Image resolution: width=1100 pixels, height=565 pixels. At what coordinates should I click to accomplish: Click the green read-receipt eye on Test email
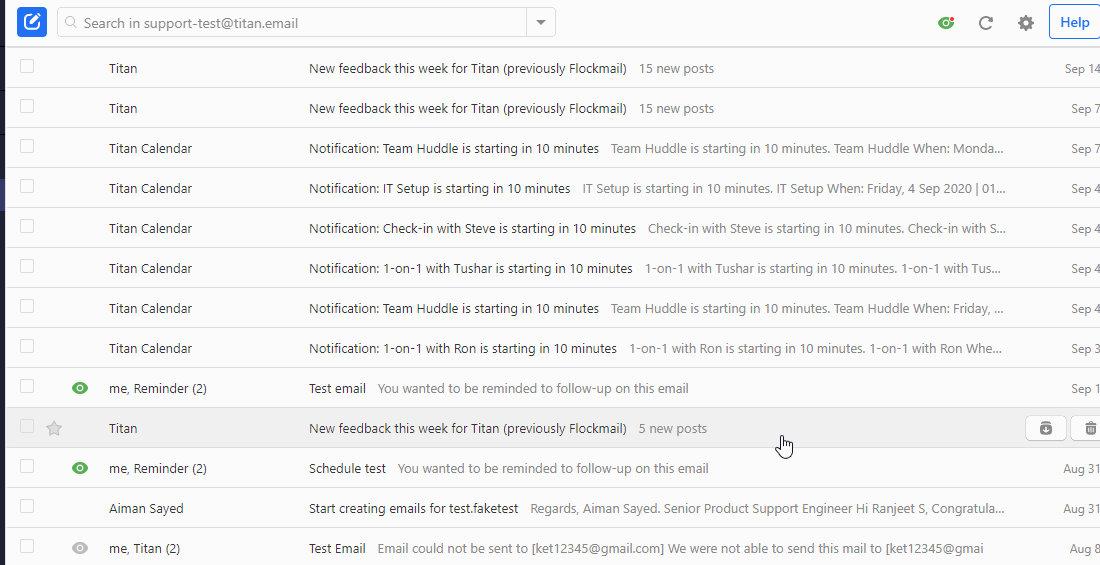point(80,388)
